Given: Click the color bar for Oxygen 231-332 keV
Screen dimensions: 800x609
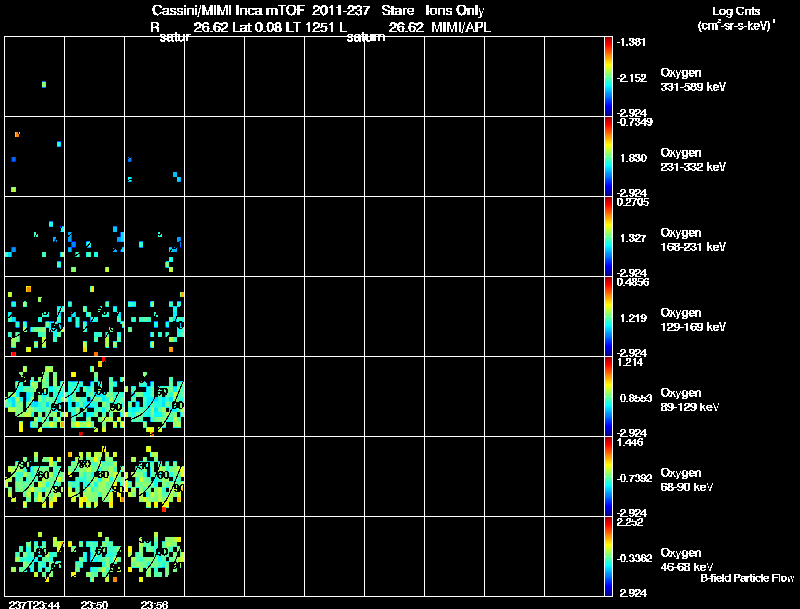Looking at the screenshot, I should point(608,157).
